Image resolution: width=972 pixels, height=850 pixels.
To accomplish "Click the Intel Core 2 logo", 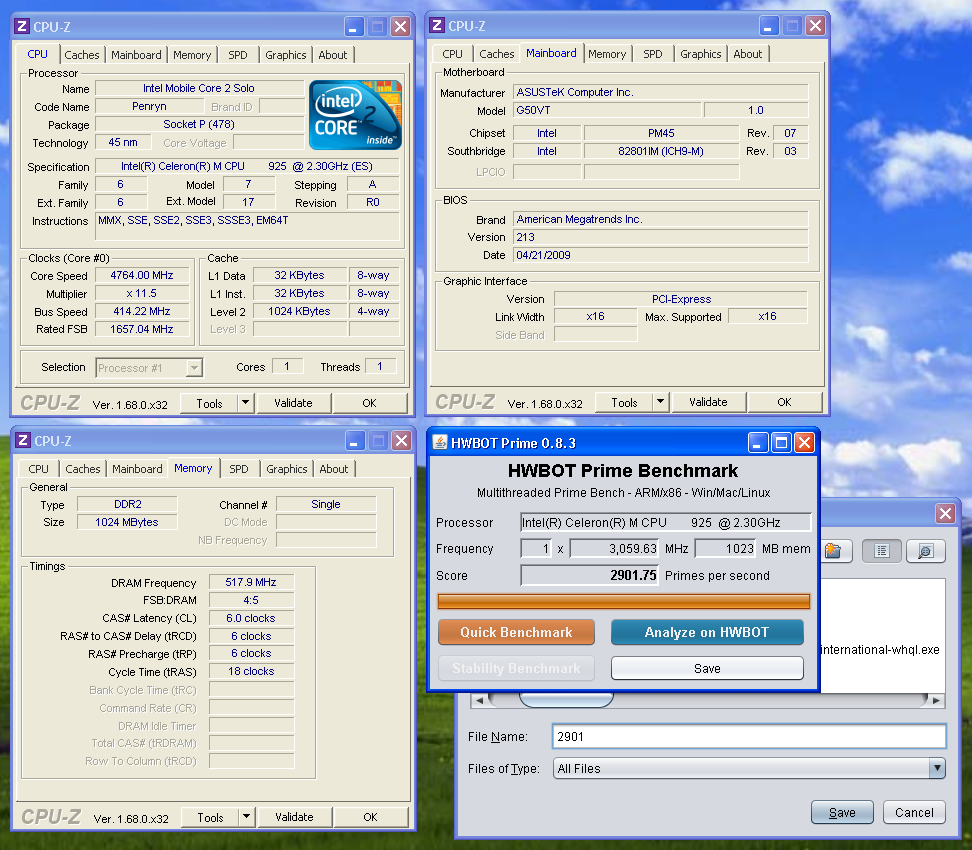I will tap(355, 115).
